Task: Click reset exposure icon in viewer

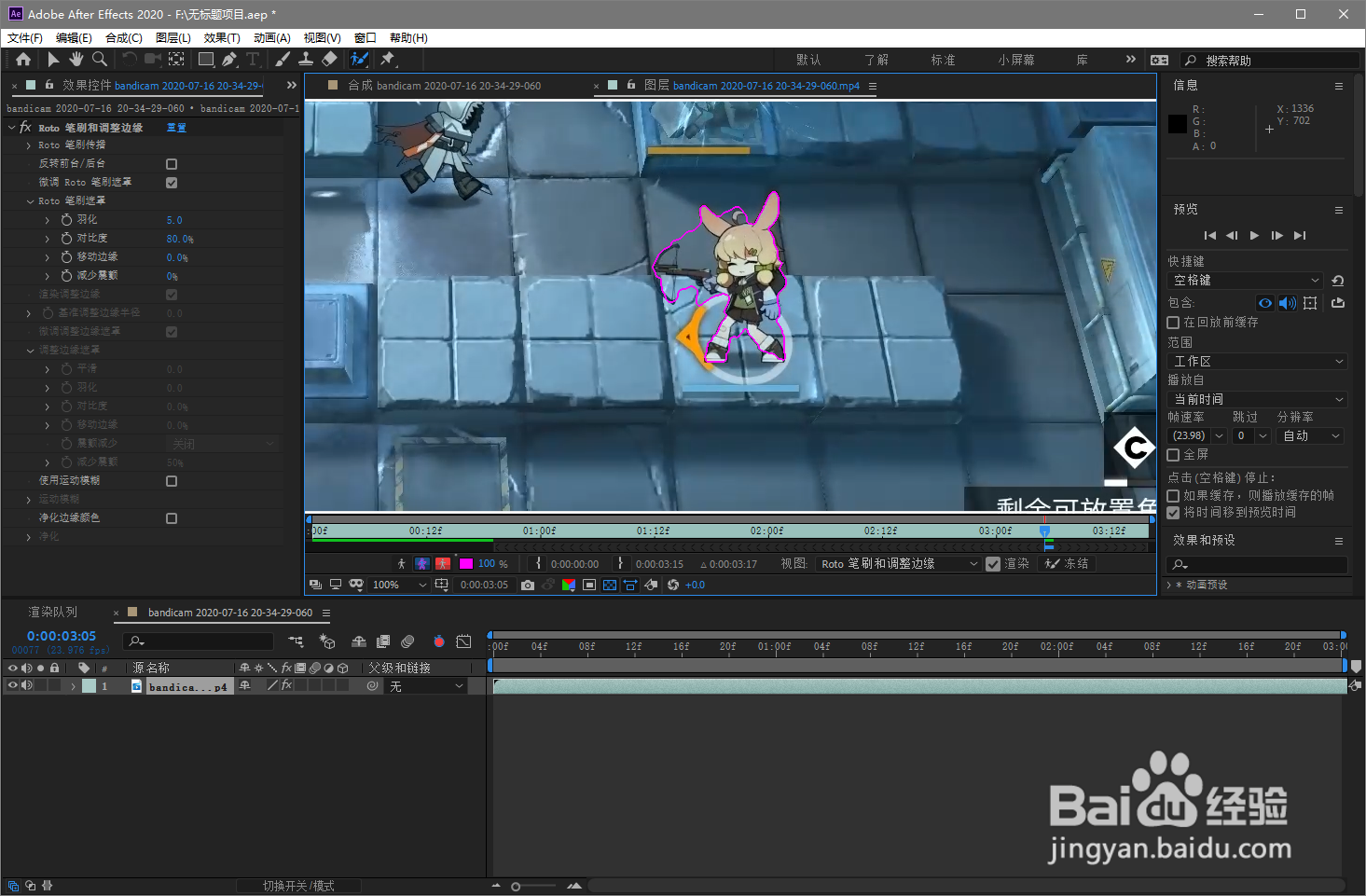Action: tap(673, 585)
